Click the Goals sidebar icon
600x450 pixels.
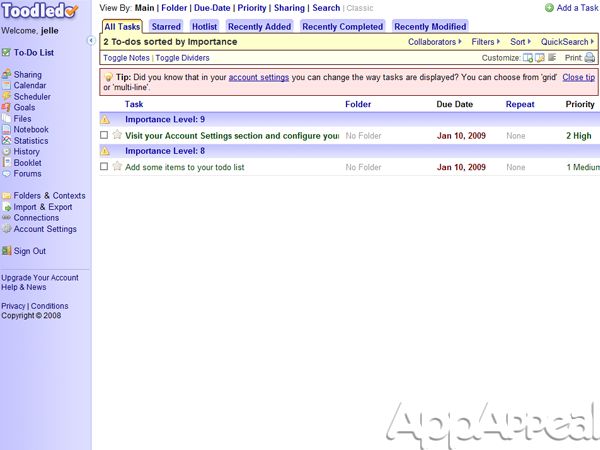[x=6, y=107]
